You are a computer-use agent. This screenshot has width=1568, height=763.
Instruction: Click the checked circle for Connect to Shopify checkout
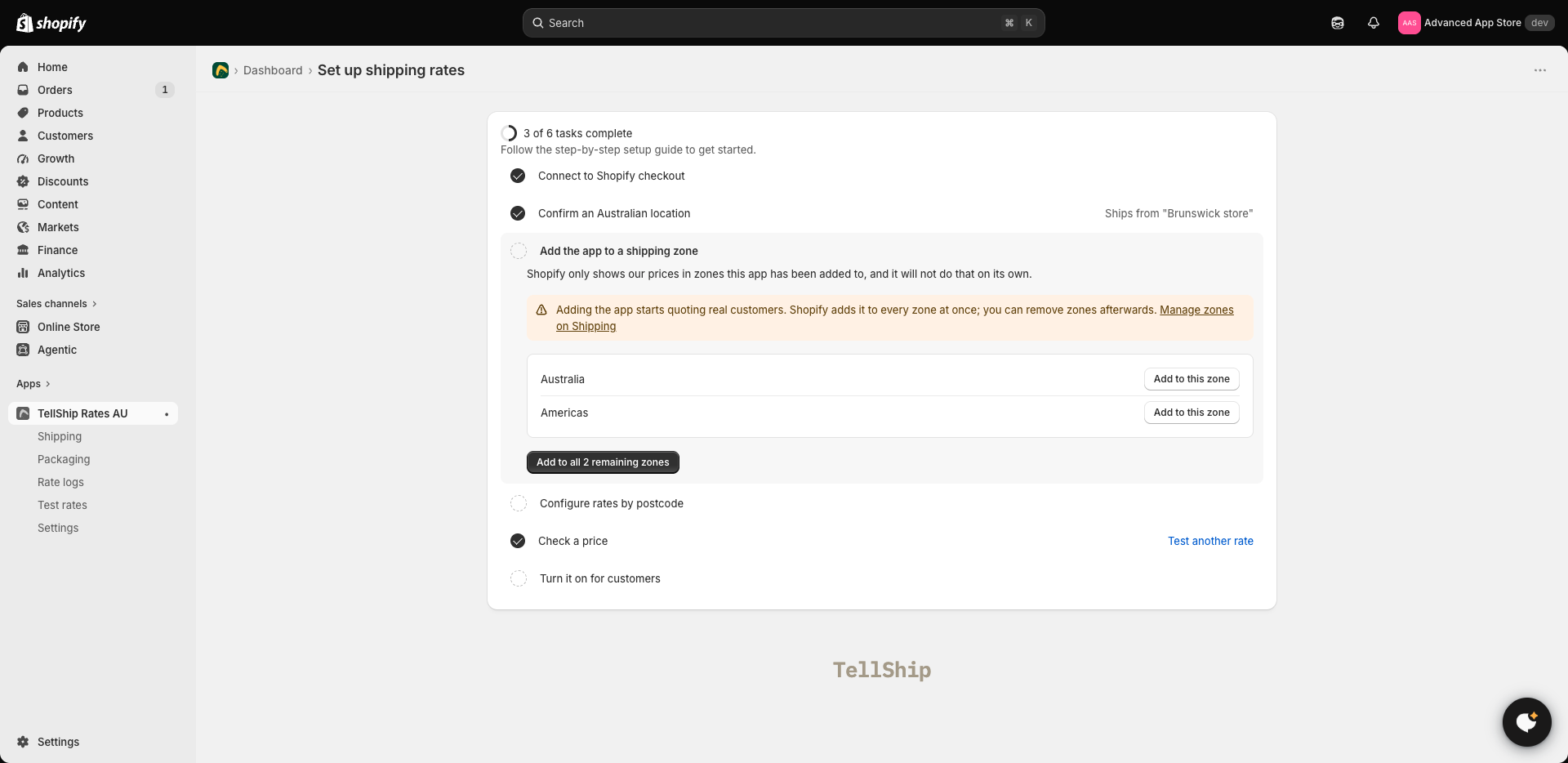[x=518, y=176]
